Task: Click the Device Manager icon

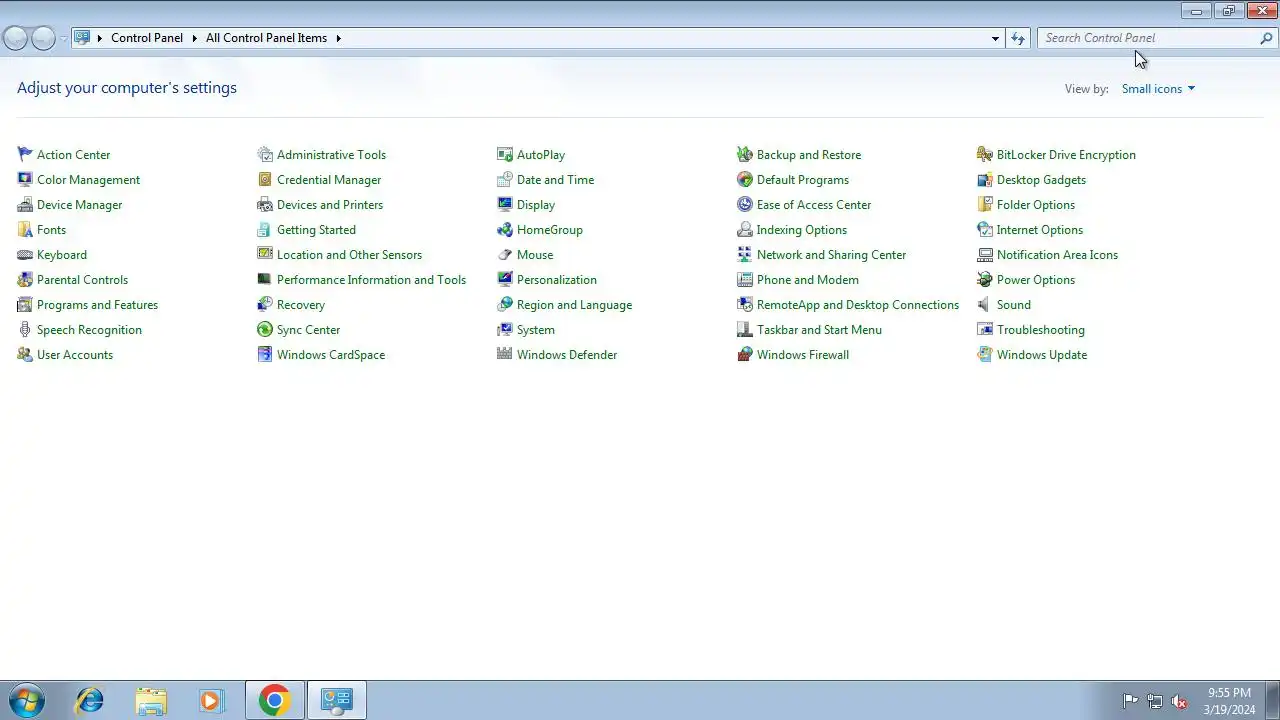Action: point(25,204)
